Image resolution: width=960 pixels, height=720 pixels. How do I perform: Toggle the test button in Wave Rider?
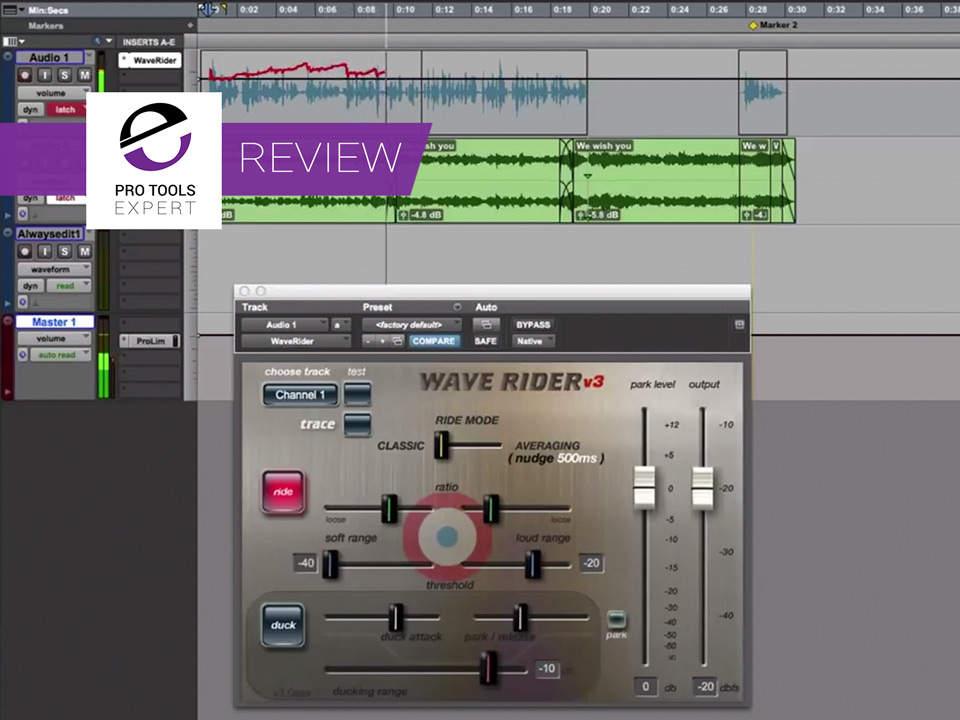(358, 394)
